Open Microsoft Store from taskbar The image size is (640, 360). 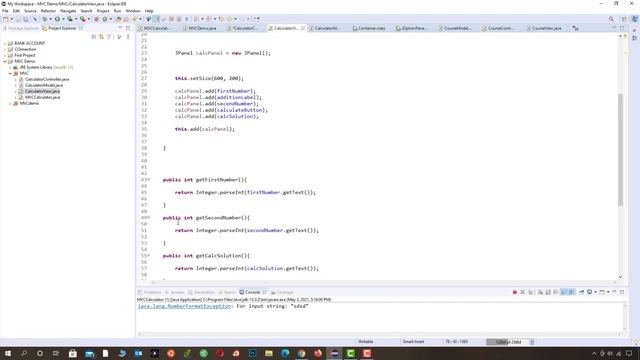pyautogui.click(x=73, y=353)
